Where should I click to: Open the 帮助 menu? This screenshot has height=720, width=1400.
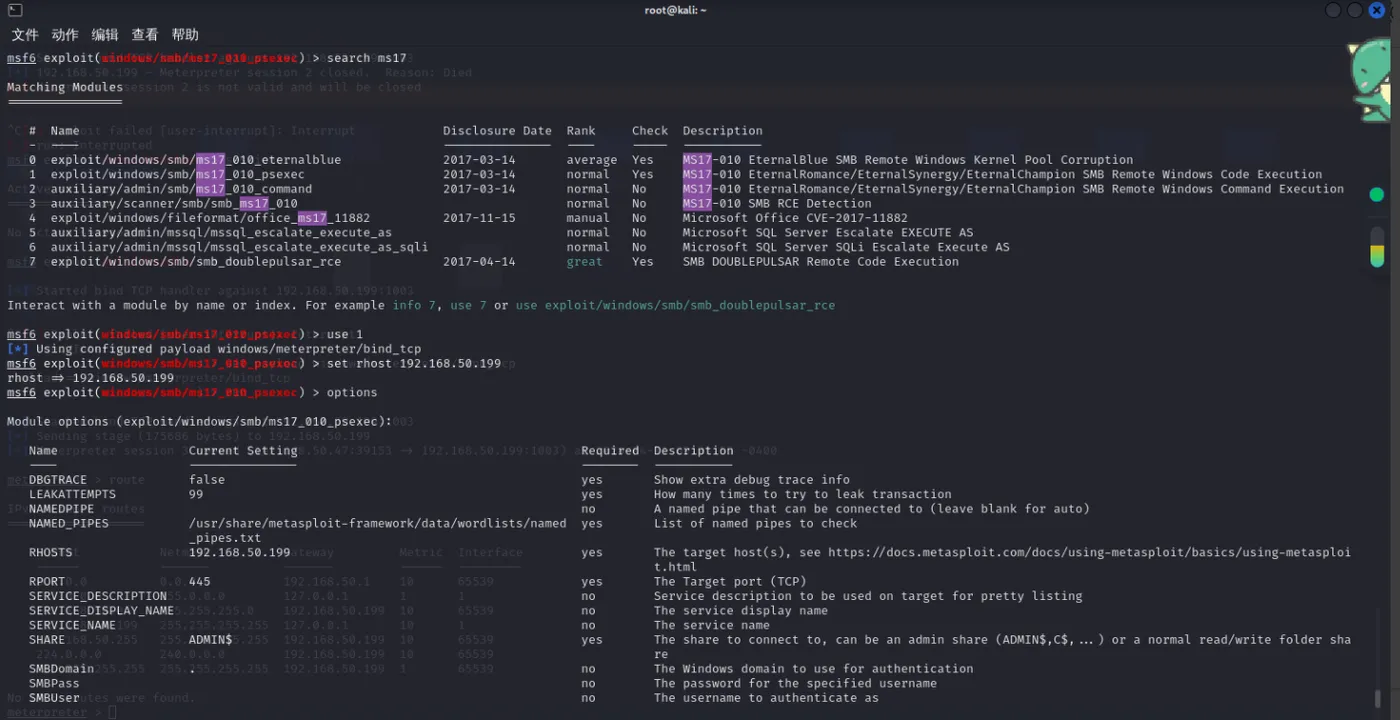(x=185, y=35)
